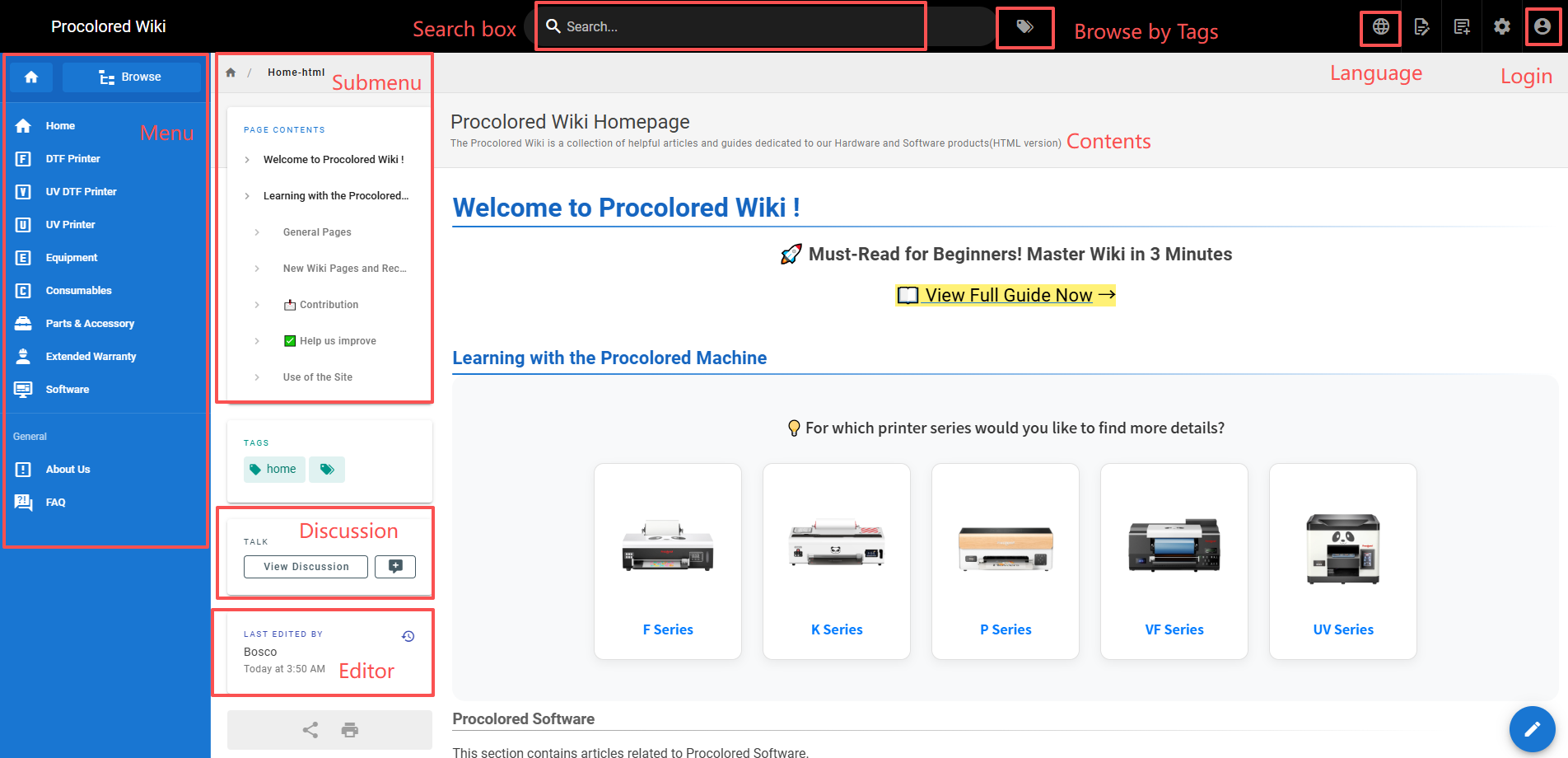Viewport: 1568px width, 758px height.
Task: Click the FAQ chat icon
Action: pos(23,502)
